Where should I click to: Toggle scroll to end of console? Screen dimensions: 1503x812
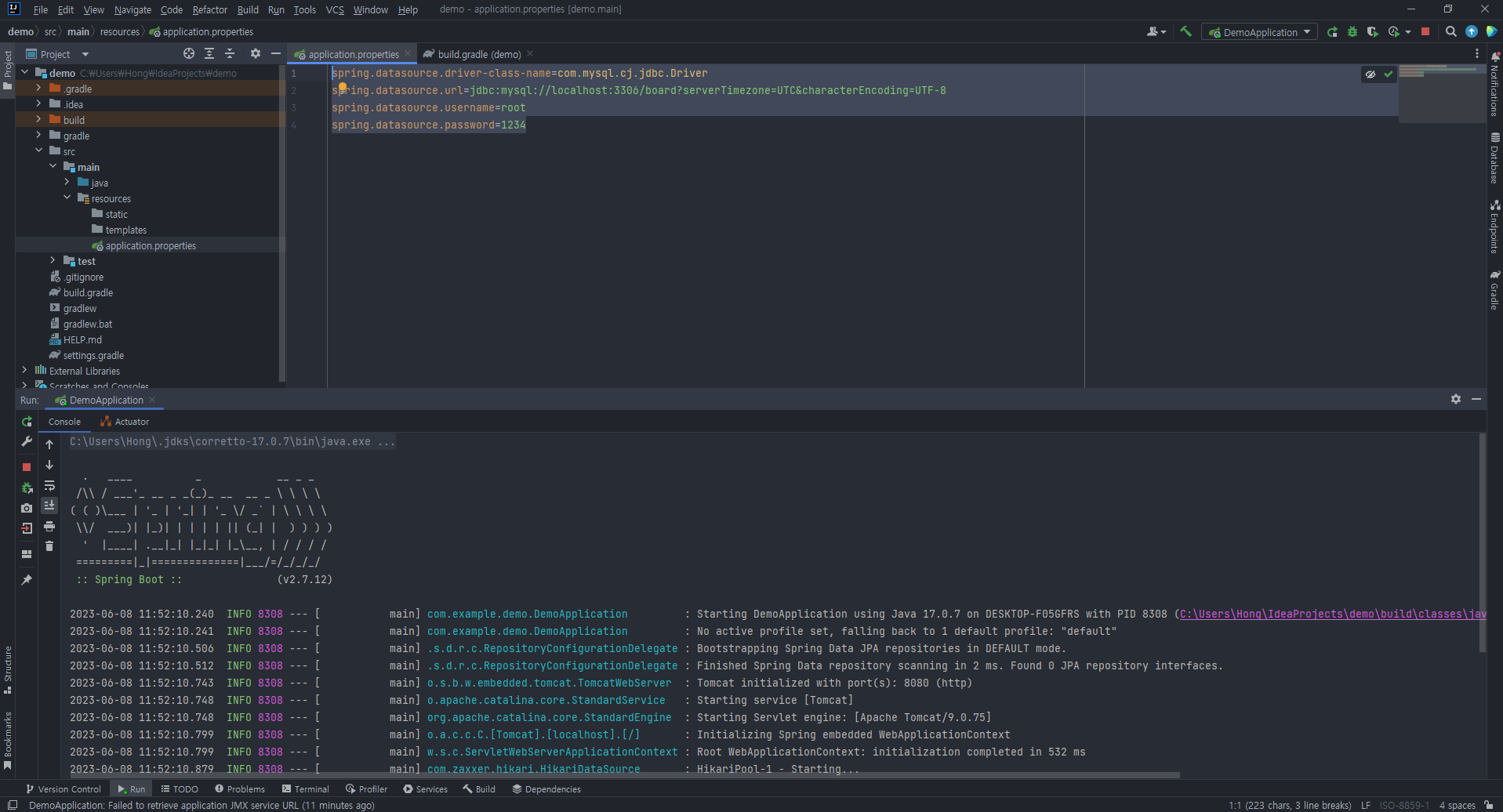click(49, 506)
